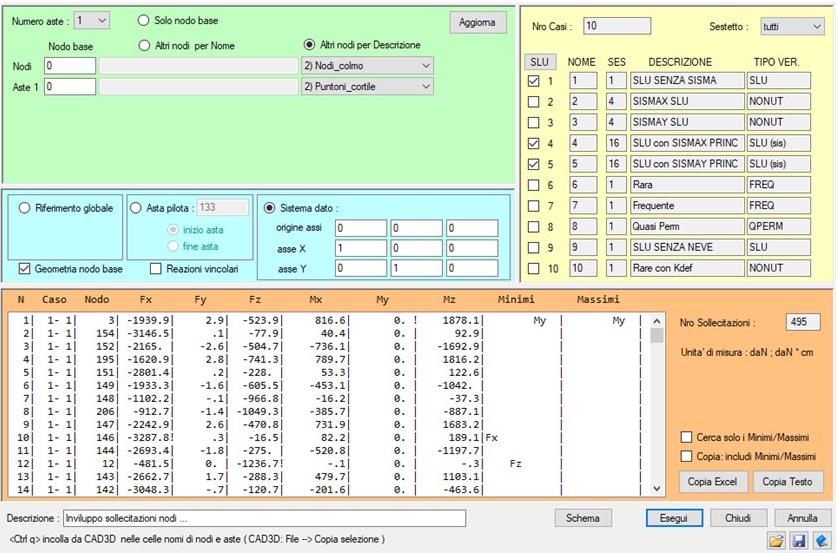Click the results list scroll-down arrow
Screen dimensions: 836x553
pyautogui.click(x=656, y=488)
